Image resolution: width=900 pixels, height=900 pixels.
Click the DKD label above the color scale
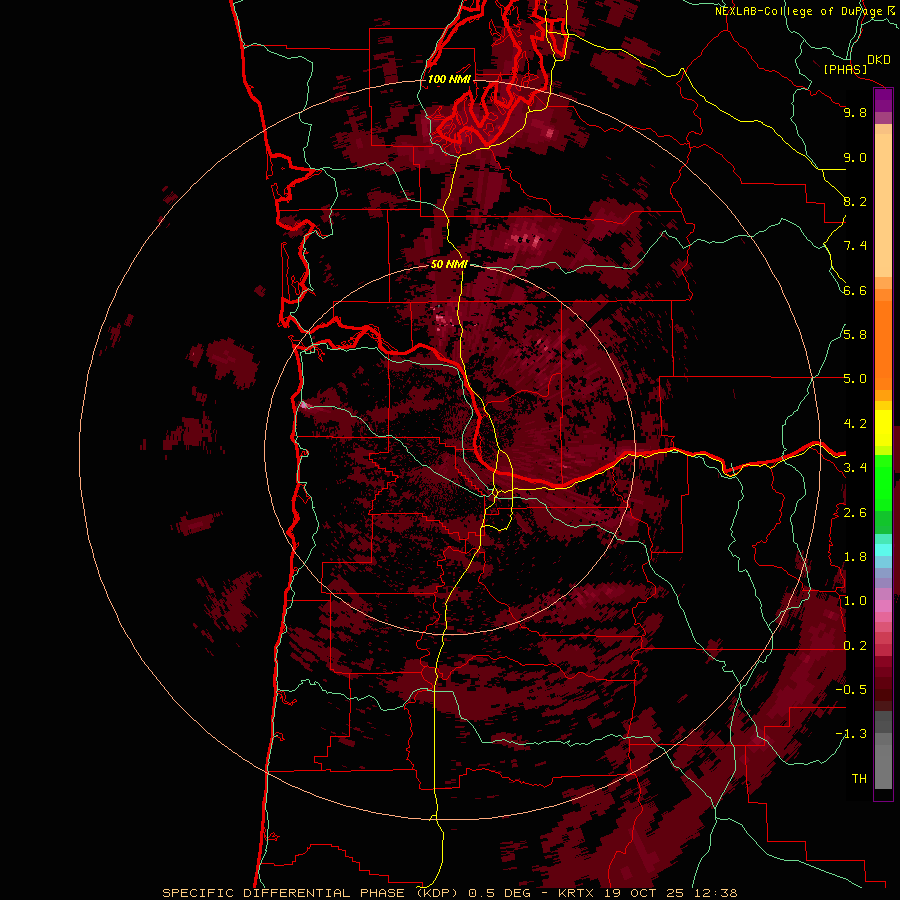coord(879,60)
